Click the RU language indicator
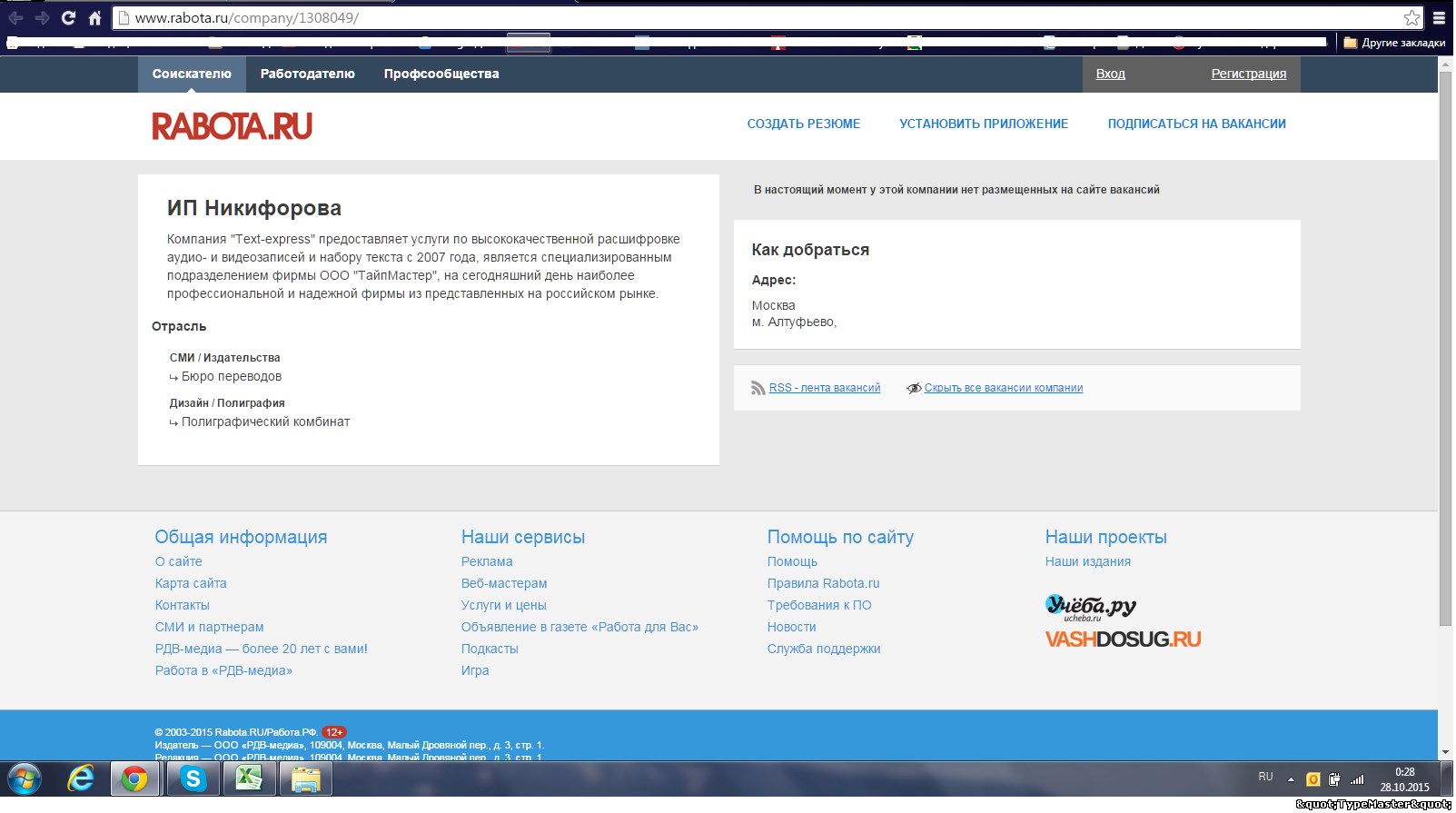Viewport: 1456px width, 813px height. (x=1265, y=777)
